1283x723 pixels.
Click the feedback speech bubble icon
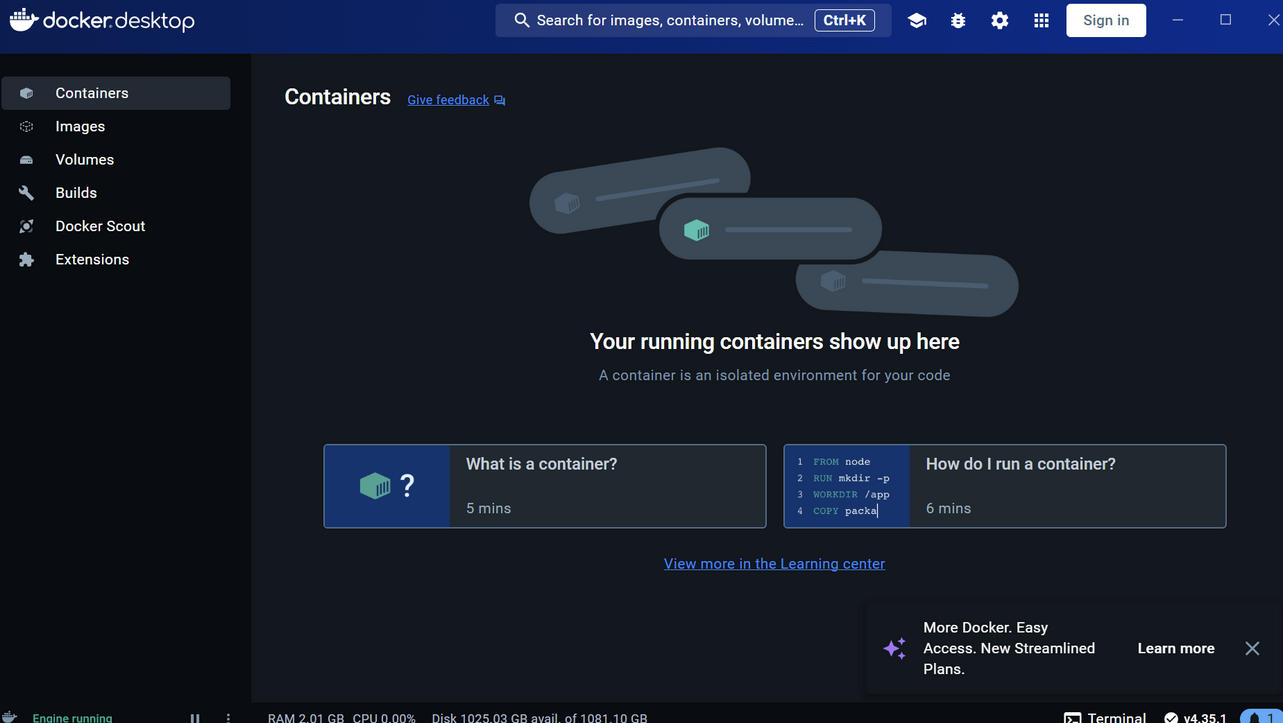click(x=500, y=100)
